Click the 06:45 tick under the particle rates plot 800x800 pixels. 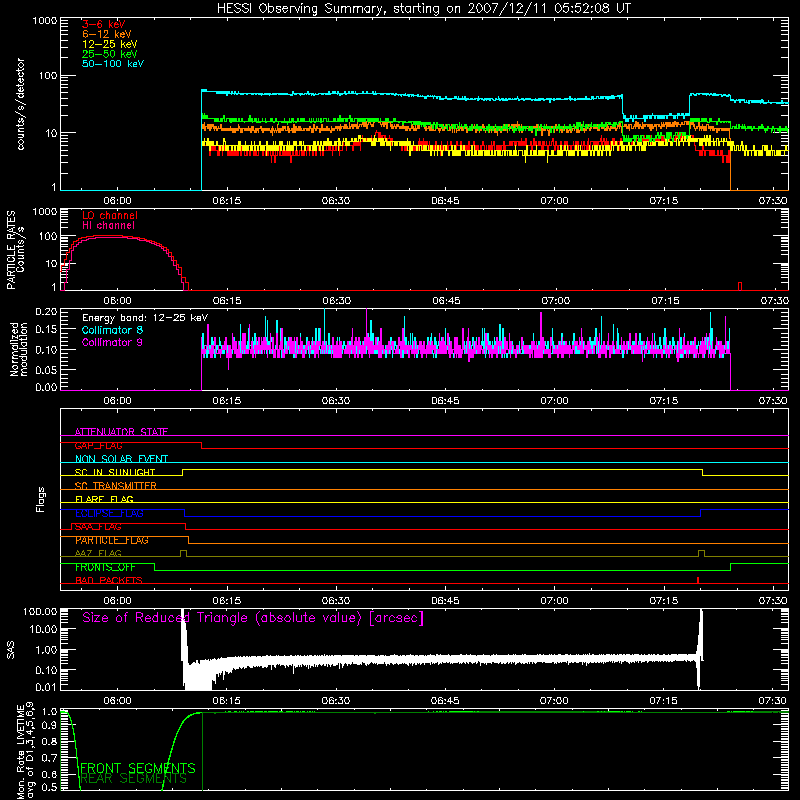pos(446,301)
